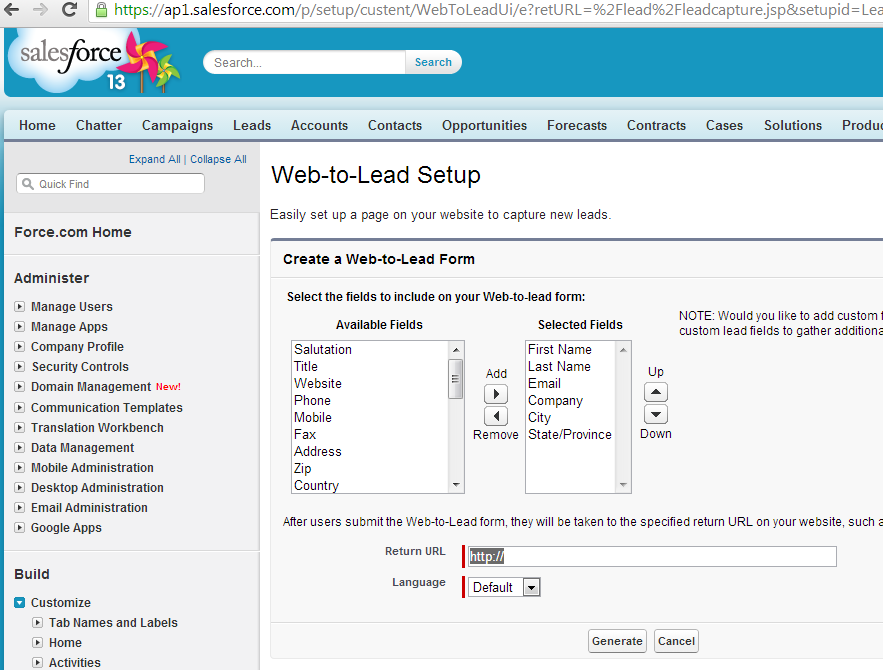Viewport: 883px width, 670px height.
Task: Open the Chatter tab
Action: [99, 126]
